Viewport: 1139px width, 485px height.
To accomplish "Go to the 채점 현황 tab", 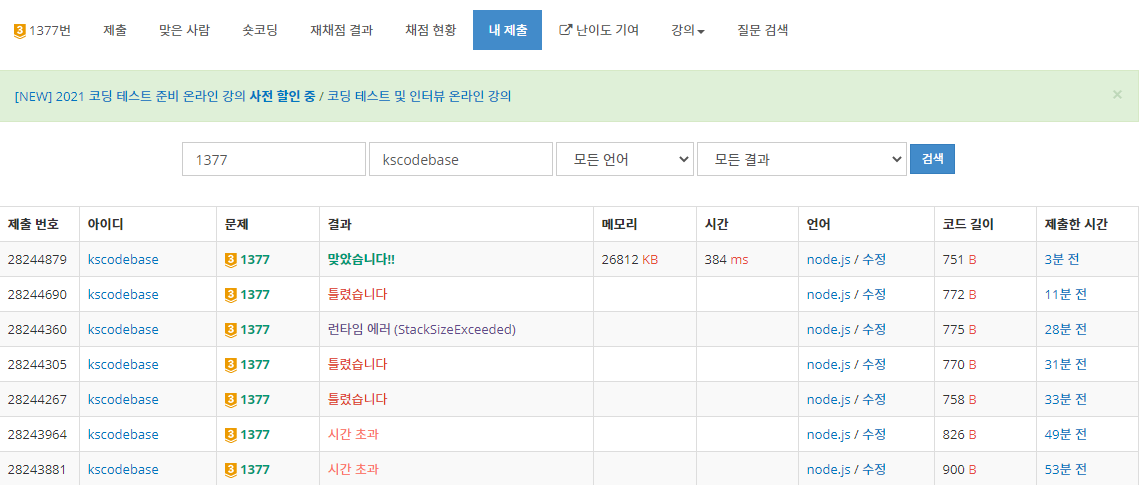I will [431, 30].
